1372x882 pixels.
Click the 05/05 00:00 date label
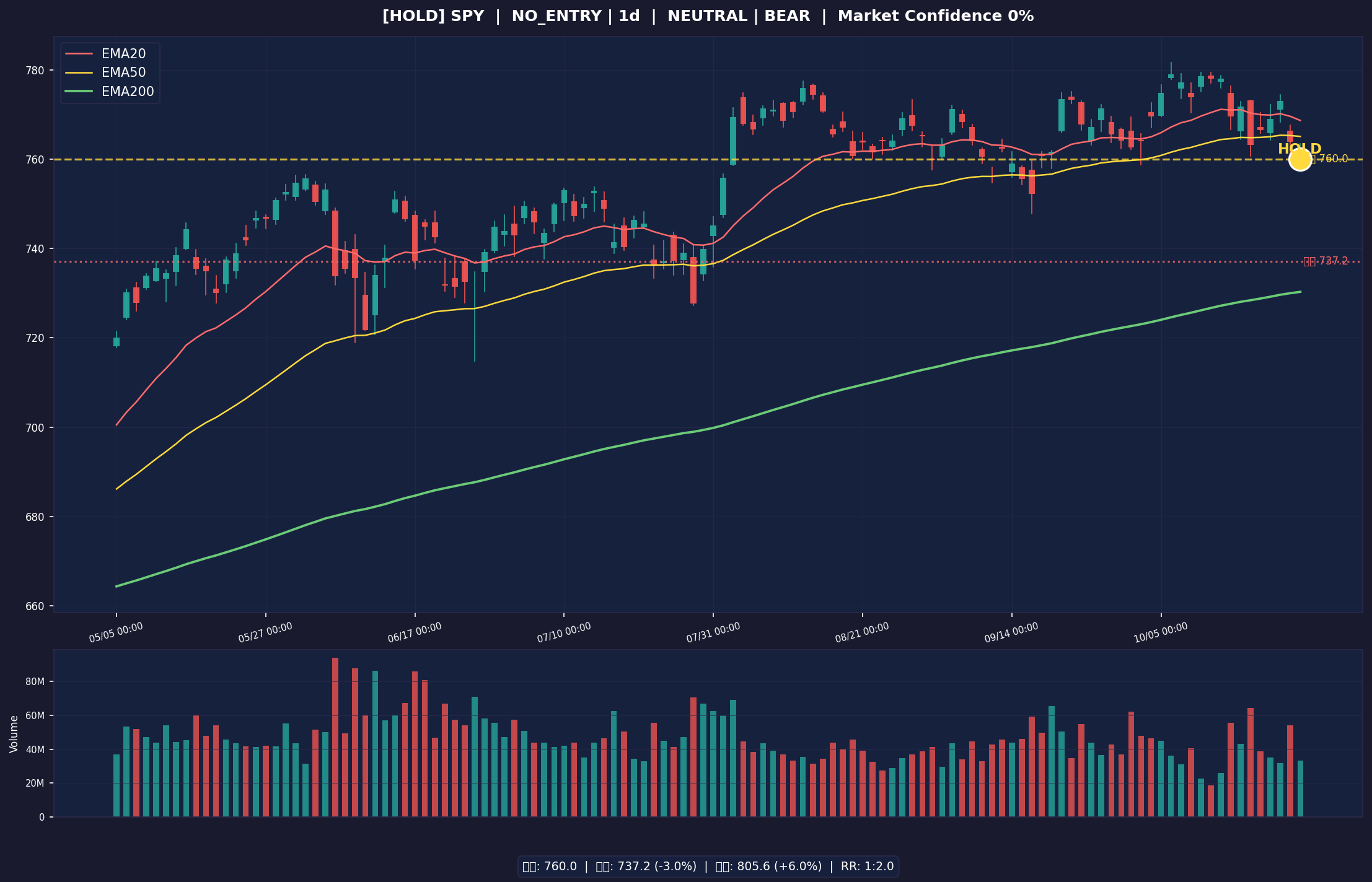click(x=116, y=633)
